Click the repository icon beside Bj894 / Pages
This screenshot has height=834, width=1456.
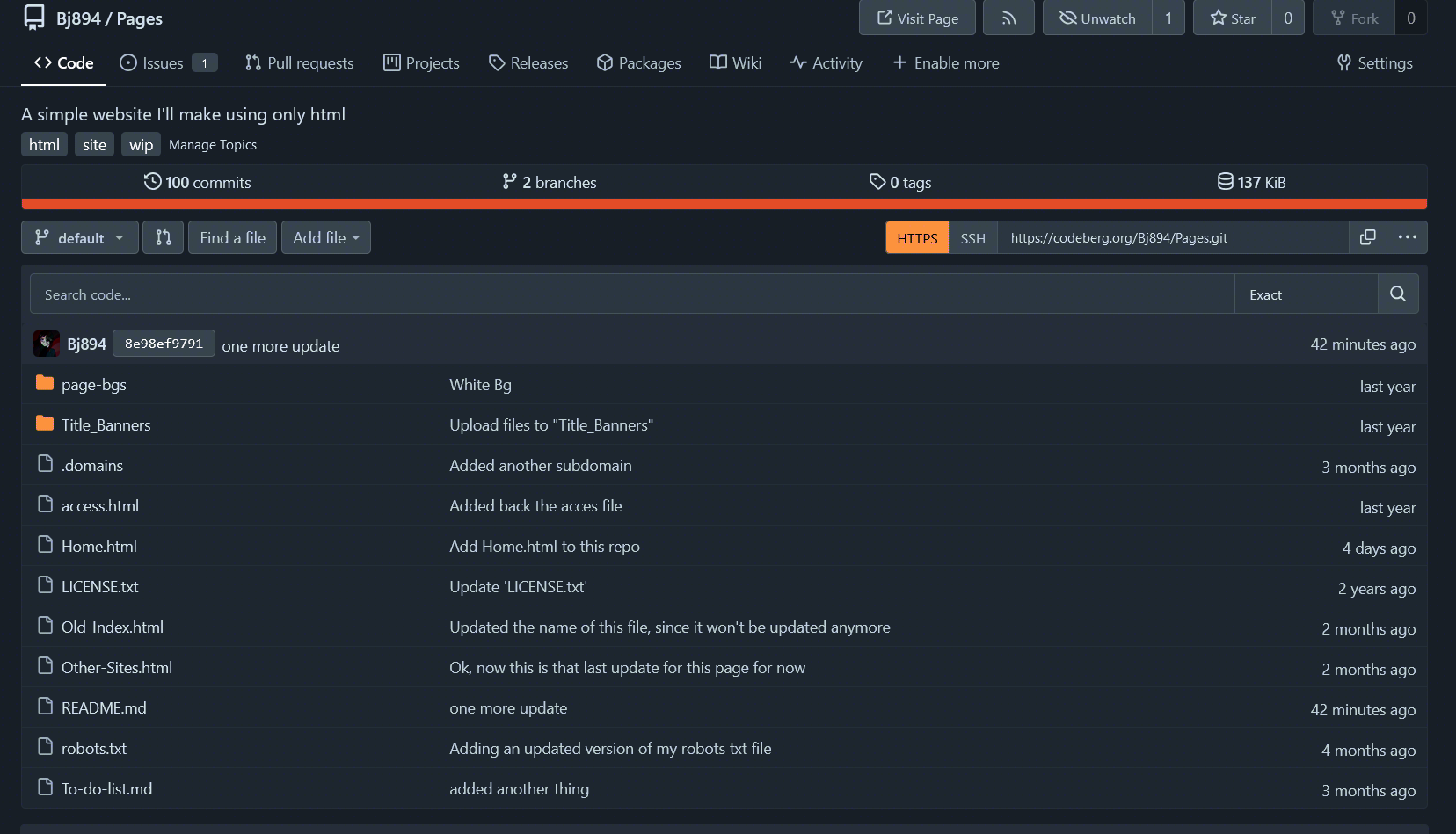tap(34, 18)
